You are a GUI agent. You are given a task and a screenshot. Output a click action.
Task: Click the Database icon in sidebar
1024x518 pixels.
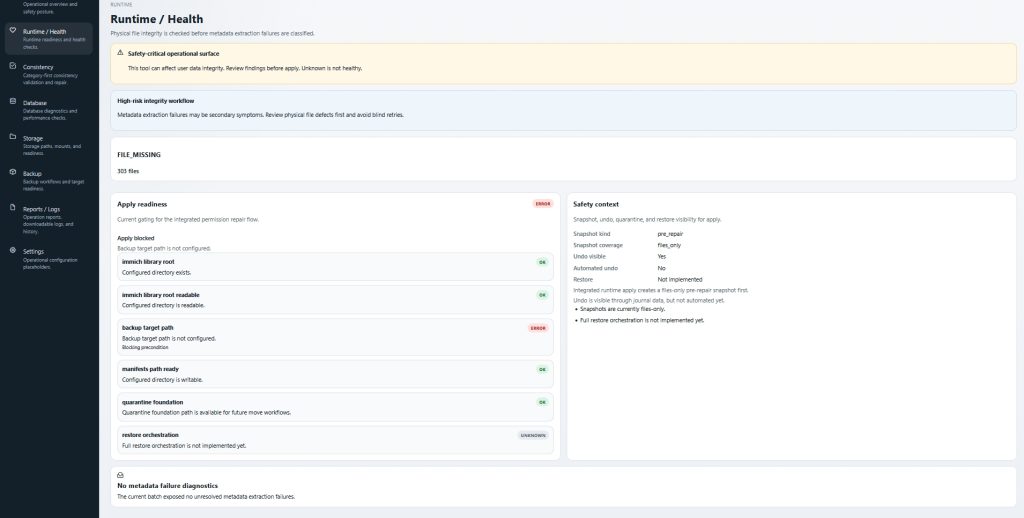12,102
